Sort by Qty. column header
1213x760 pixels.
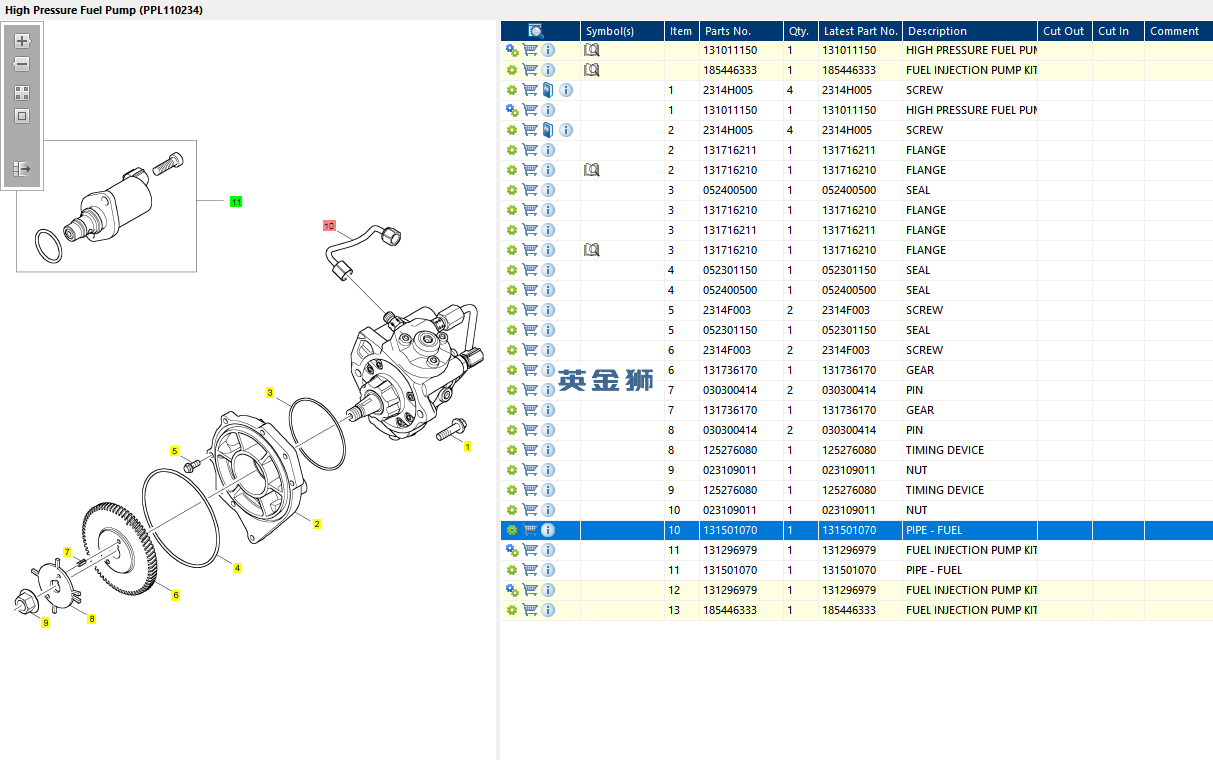click(x=800, y=31)
